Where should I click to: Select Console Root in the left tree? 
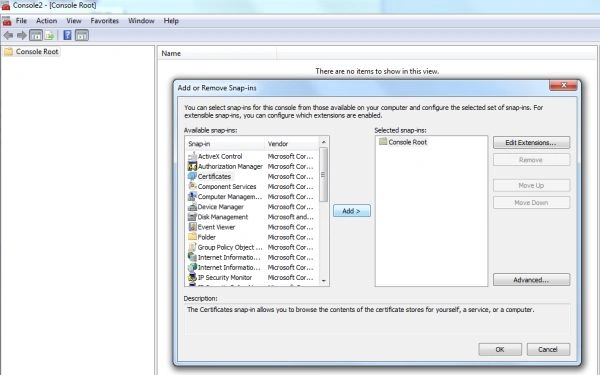37,52
